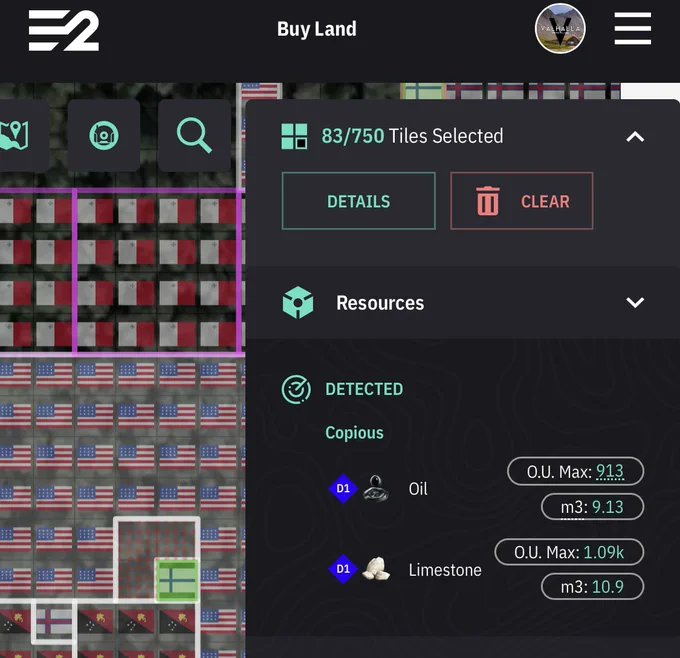The height and width of the screenshot is (658, 680).
Task: Click Limestone O.U. Max: 1.09k pill
Action: coord(569,552)
